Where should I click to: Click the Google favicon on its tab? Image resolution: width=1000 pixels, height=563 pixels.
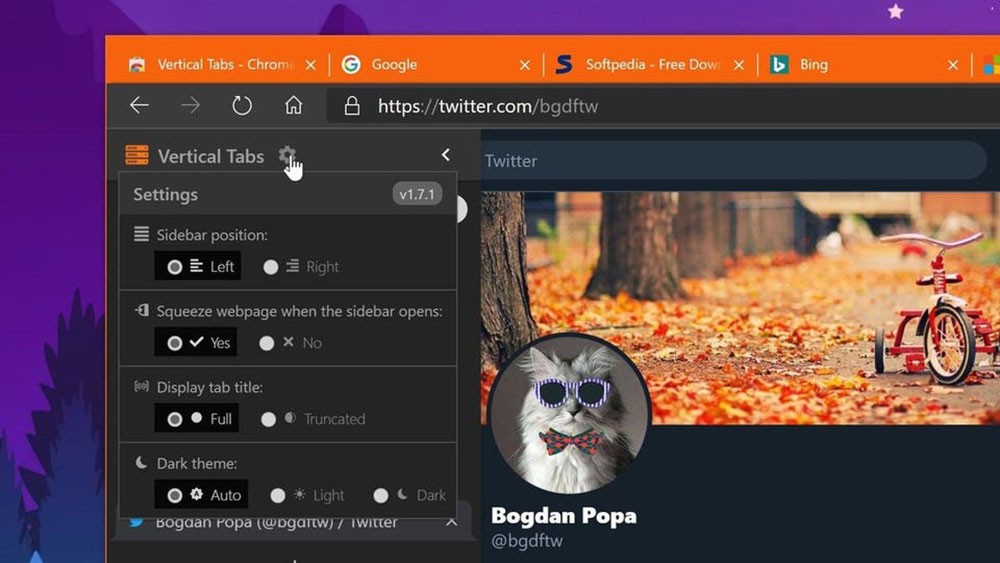(351, 64)
